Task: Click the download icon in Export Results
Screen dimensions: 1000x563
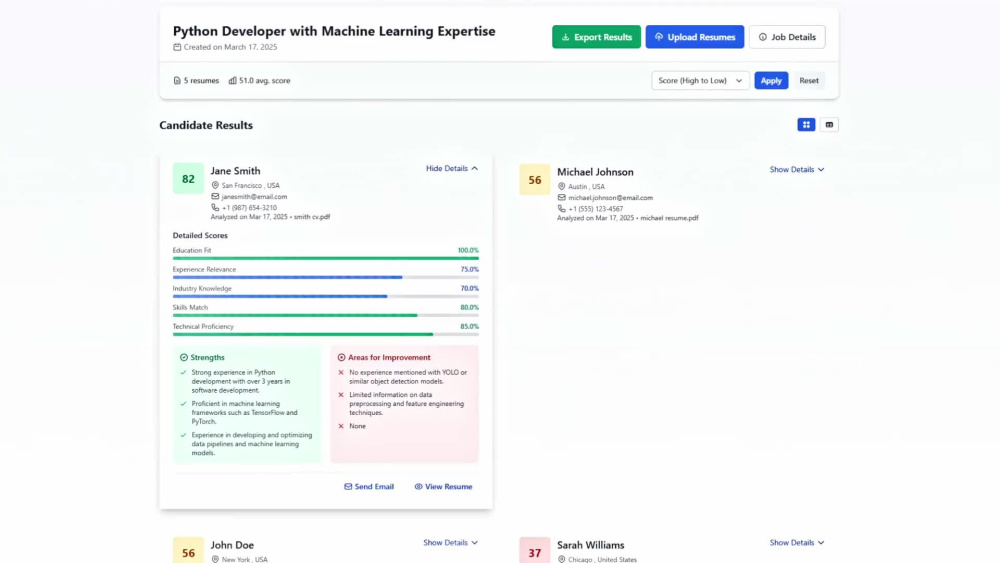Action: coord(565,37)
